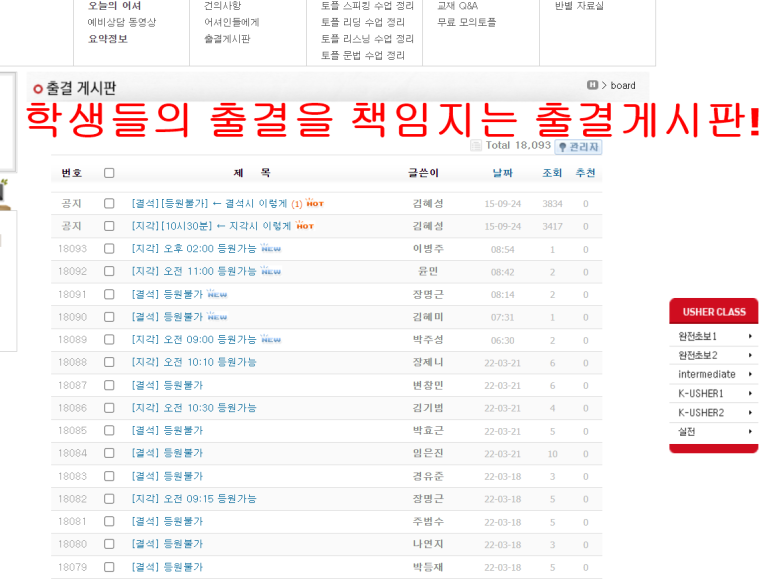773x584 pixels.
Task: Sort by the 추천 column header
Action: pos(586,173)
